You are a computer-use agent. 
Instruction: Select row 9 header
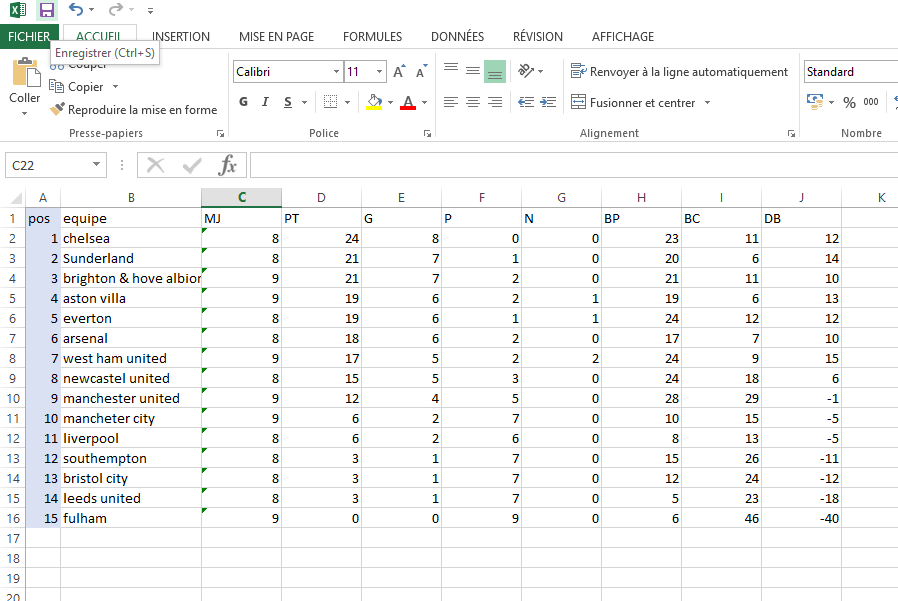click(13, 378)
